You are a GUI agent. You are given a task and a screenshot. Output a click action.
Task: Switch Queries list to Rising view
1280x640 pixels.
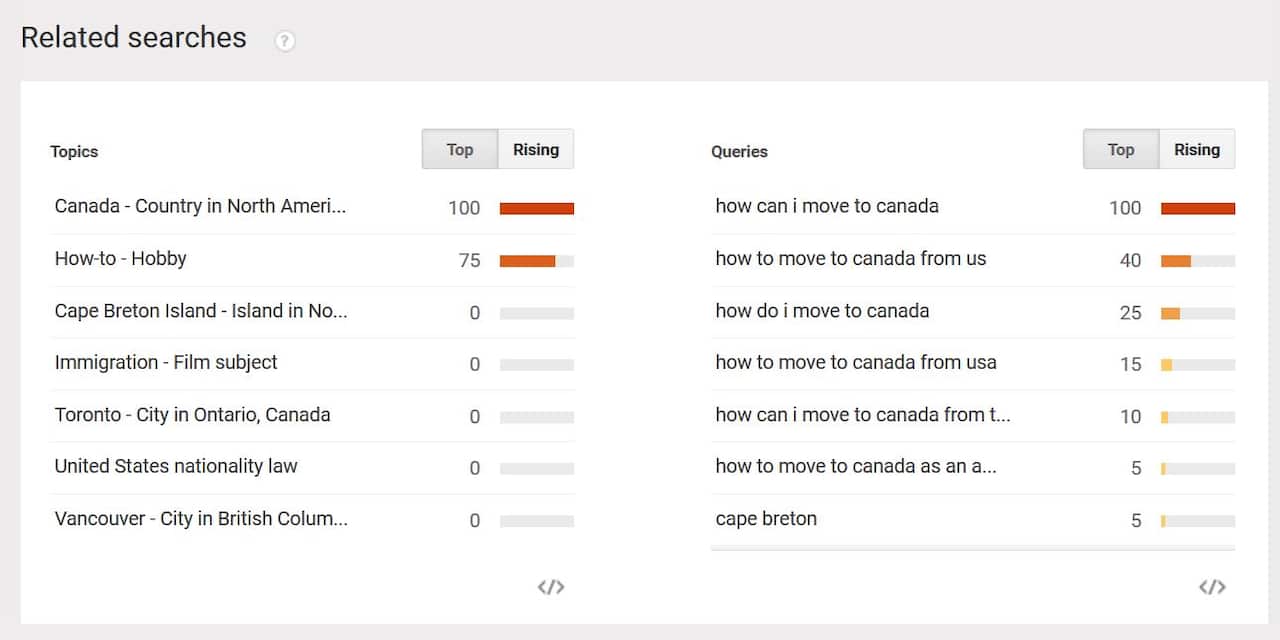pyautogui.click(x=1197, y=149)
